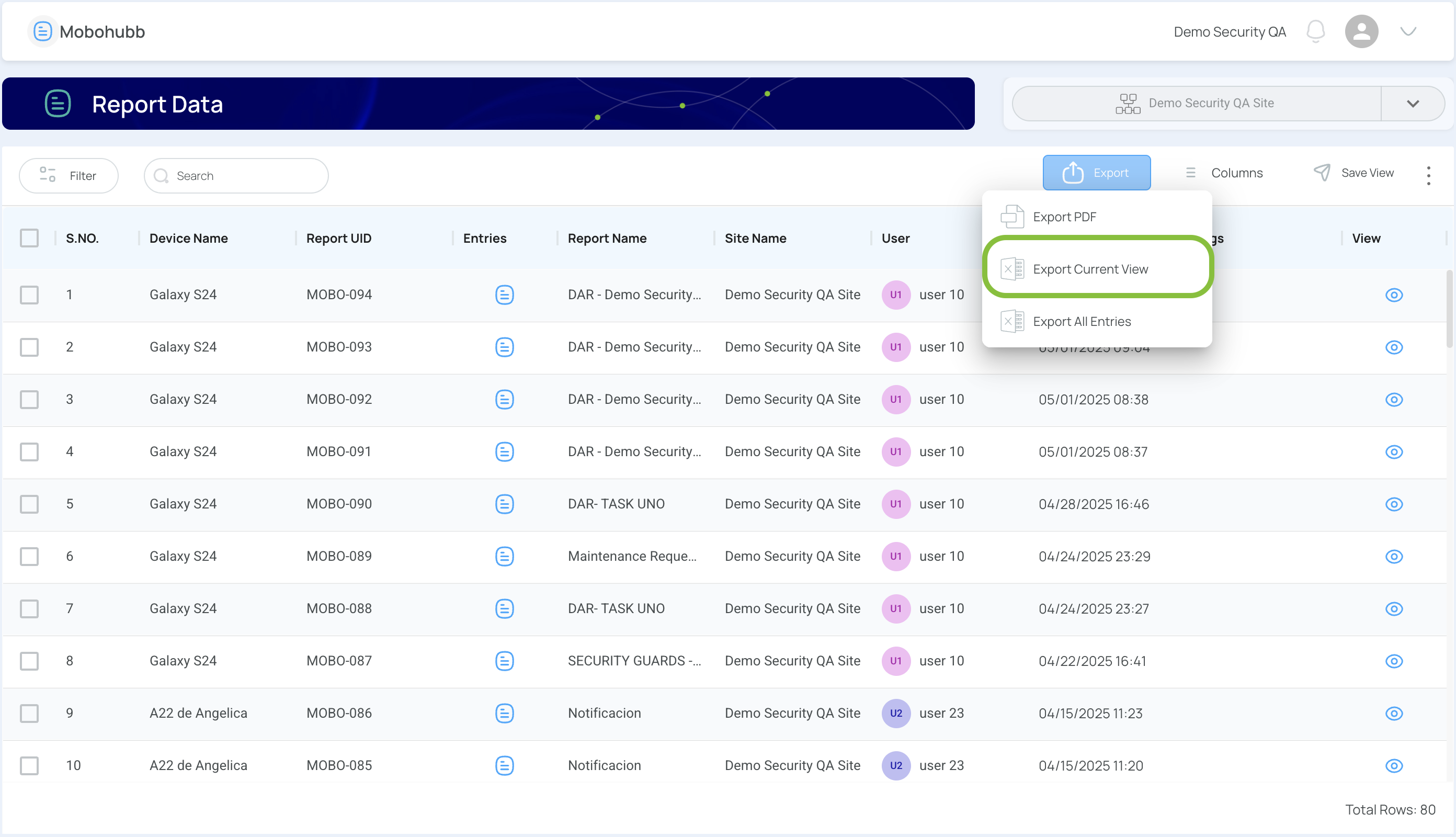The height and width of the screenshot is (837, 1456).
Task: View report MOBO-085 via eye icon
Action: pyautogui.click(x=1394, y=766)
